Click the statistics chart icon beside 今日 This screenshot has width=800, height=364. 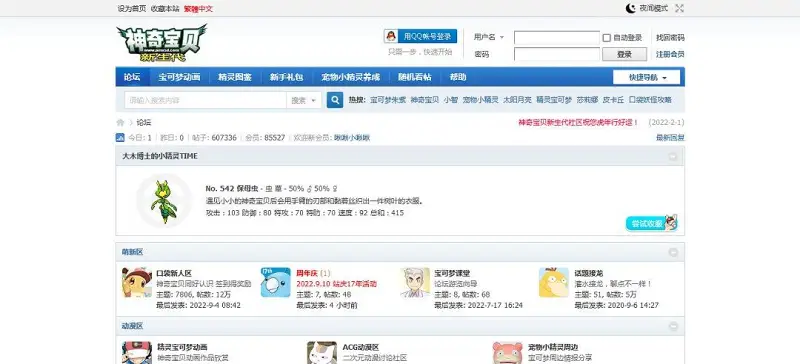(x=120, y=137)
